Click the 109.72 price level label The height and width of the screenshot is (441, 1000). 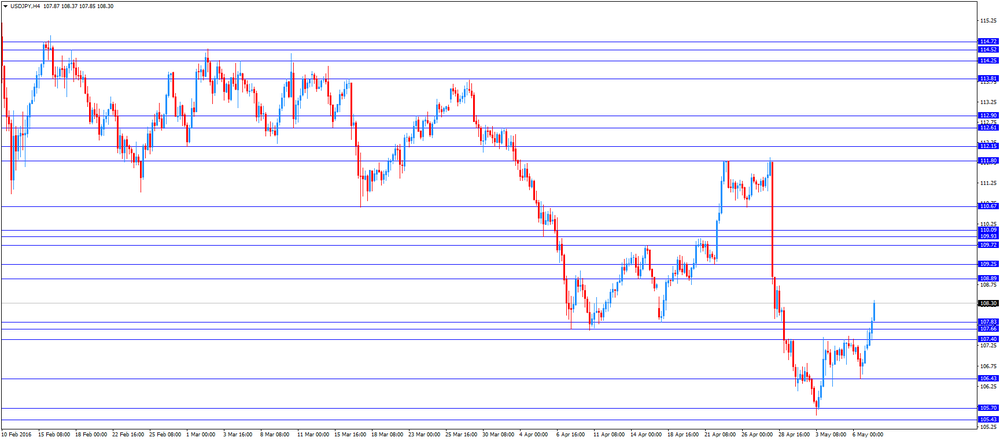click(x=988, y=245)
